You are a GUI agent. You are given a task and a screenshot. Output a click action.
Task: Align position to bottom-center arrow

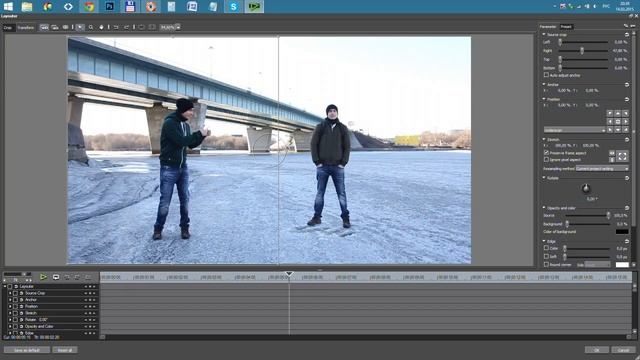click(x=618, y=130)
